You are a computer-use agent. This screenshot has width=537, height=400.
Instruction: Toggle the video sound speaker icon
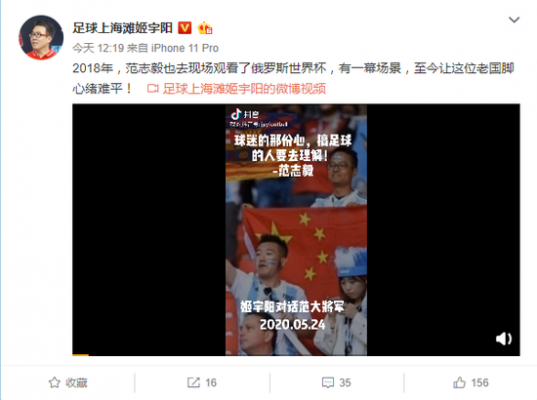coord(503,339)
